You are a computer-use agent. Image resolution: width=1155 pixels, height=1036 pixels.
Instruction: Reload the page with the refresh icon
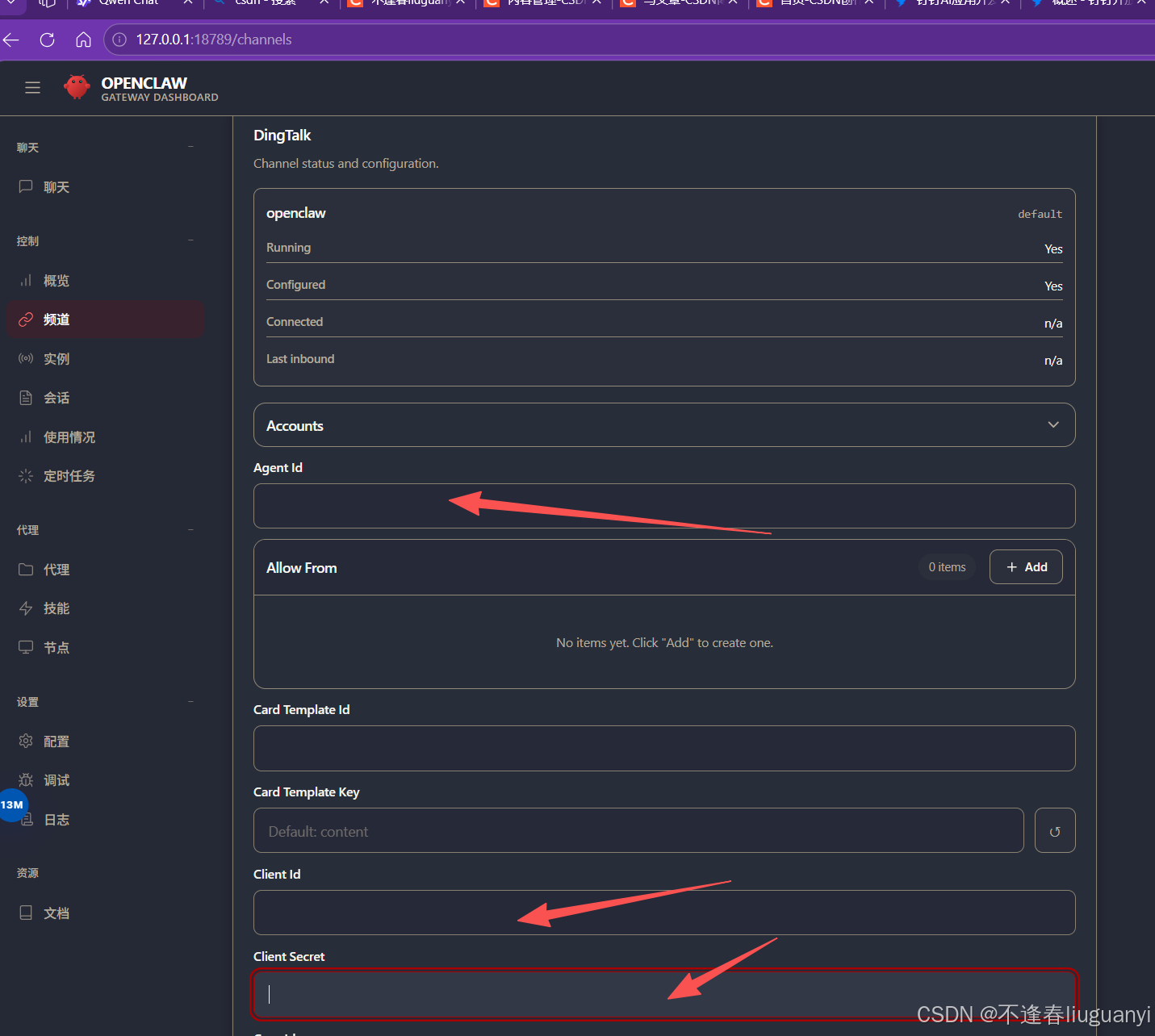click(x=48, y=40)
